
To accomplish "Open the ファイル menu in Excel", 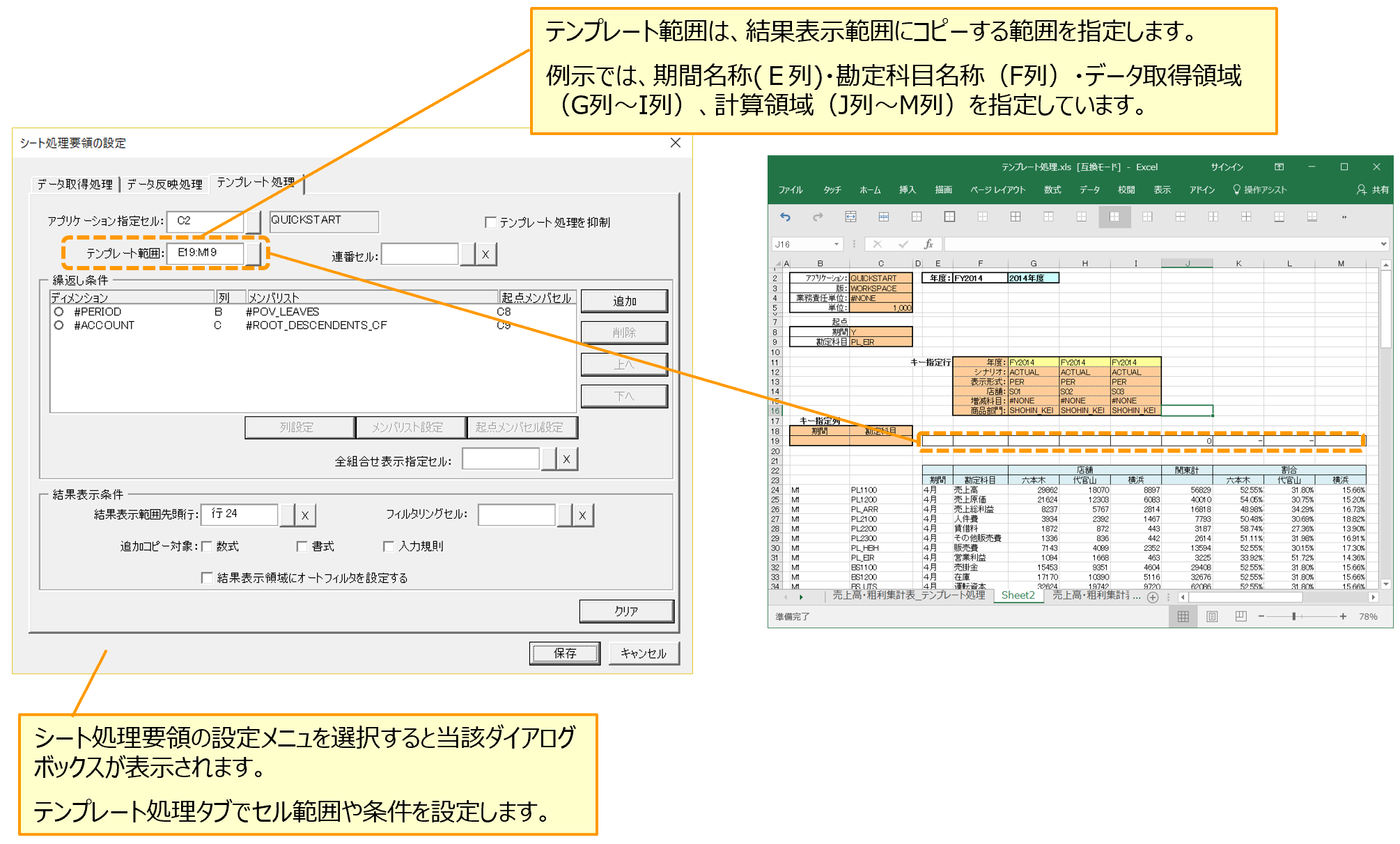I will [791, 190].
